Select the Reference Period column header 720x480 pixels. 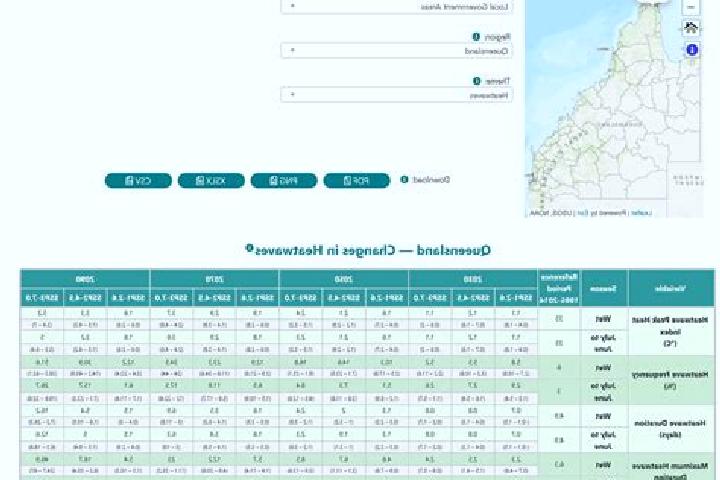559,288
